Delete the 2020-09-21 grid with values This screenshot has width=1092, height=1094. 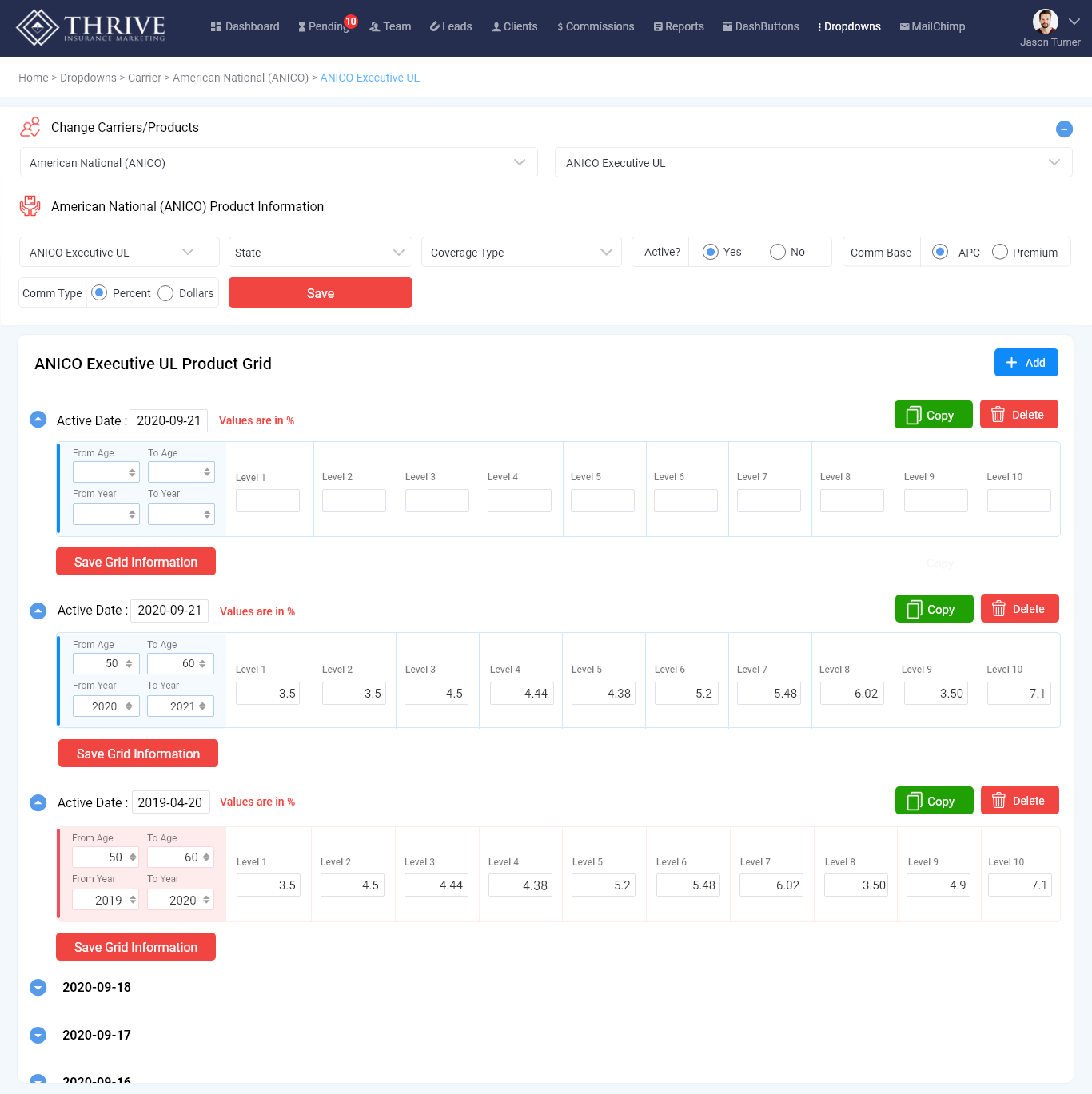click(1019, 608)
